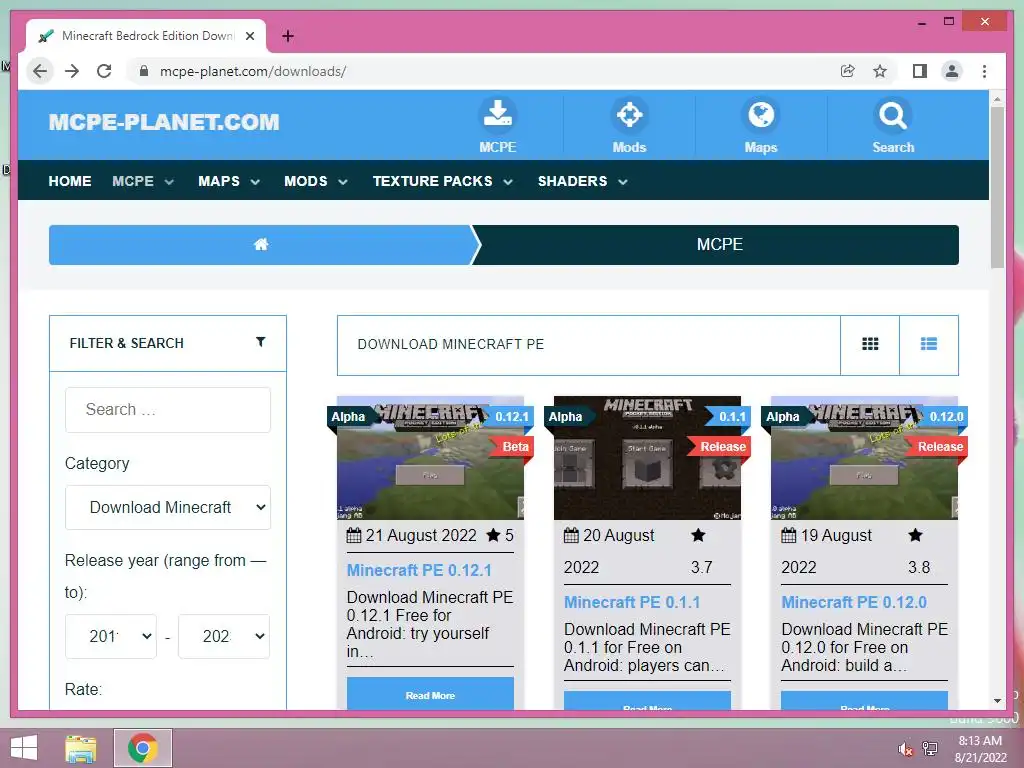Click the Beta tag on 0.12.1 card

pyautogui.click(x=515, y=447)
